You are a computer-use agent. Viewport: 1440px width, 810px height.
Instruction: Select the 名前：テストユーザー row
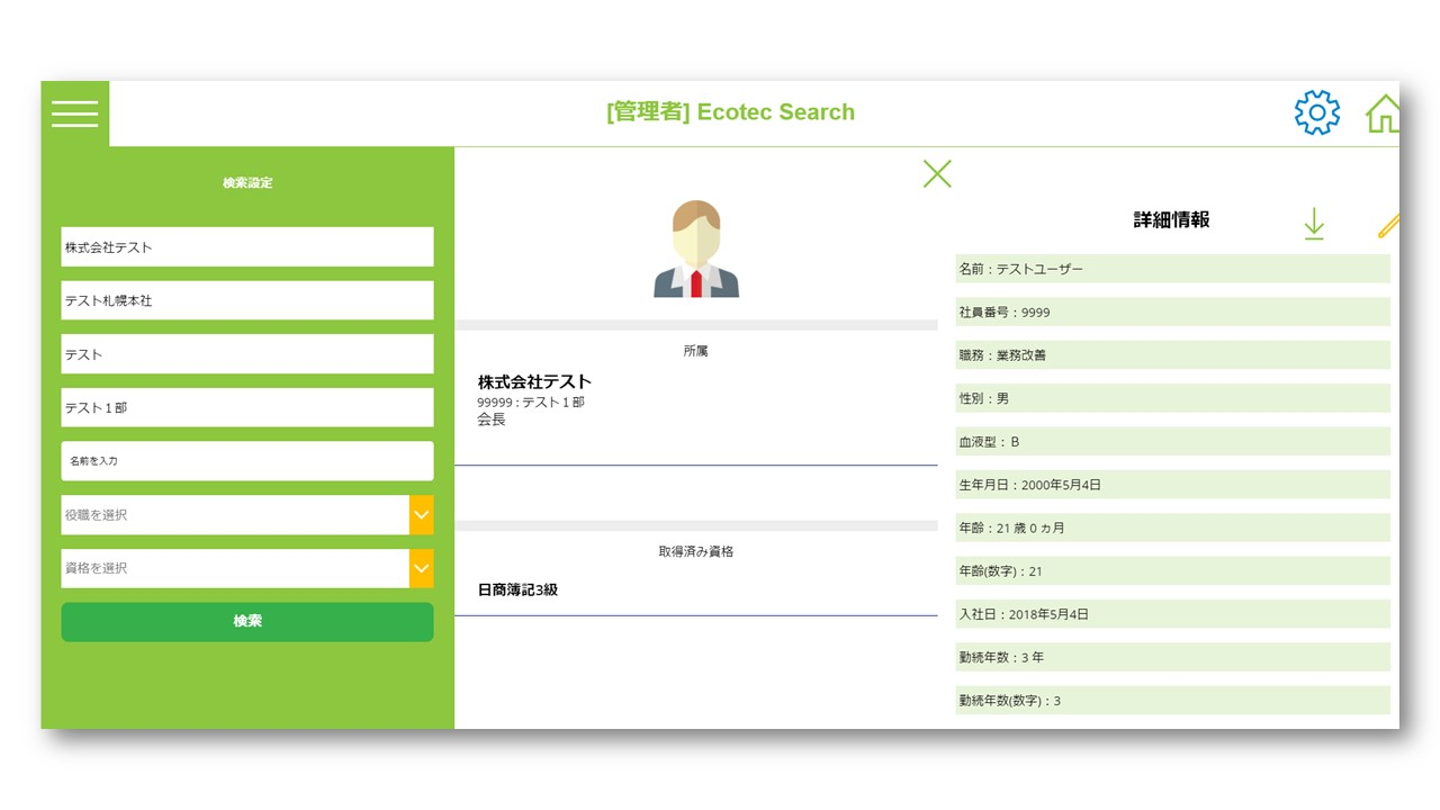click(x=1172, y=269)
